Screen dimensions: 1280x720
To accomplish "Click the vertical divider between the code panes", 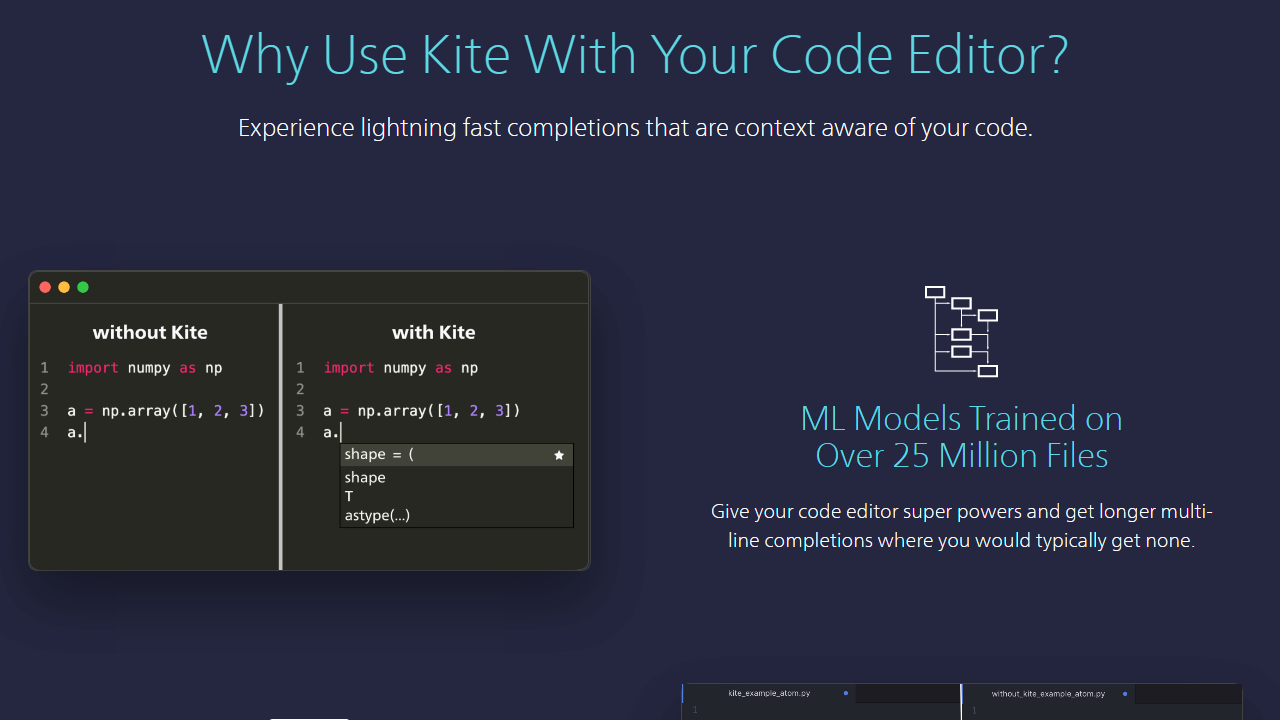I will (281, 437).
